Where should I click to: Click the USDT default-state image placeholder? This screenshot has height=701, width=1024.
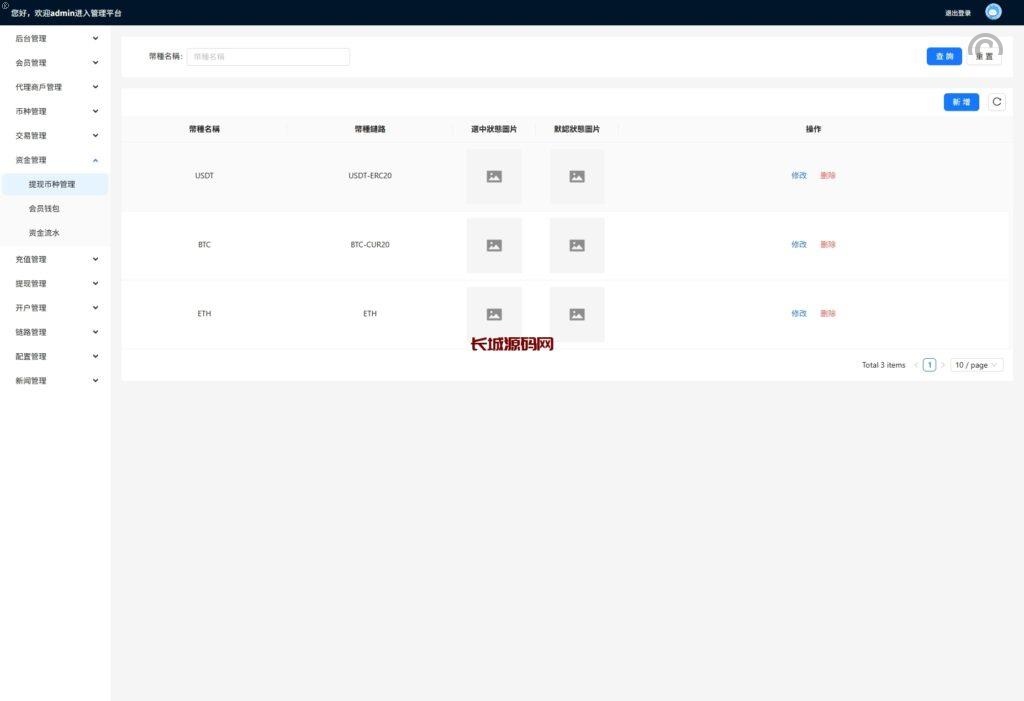coord(577,176)
